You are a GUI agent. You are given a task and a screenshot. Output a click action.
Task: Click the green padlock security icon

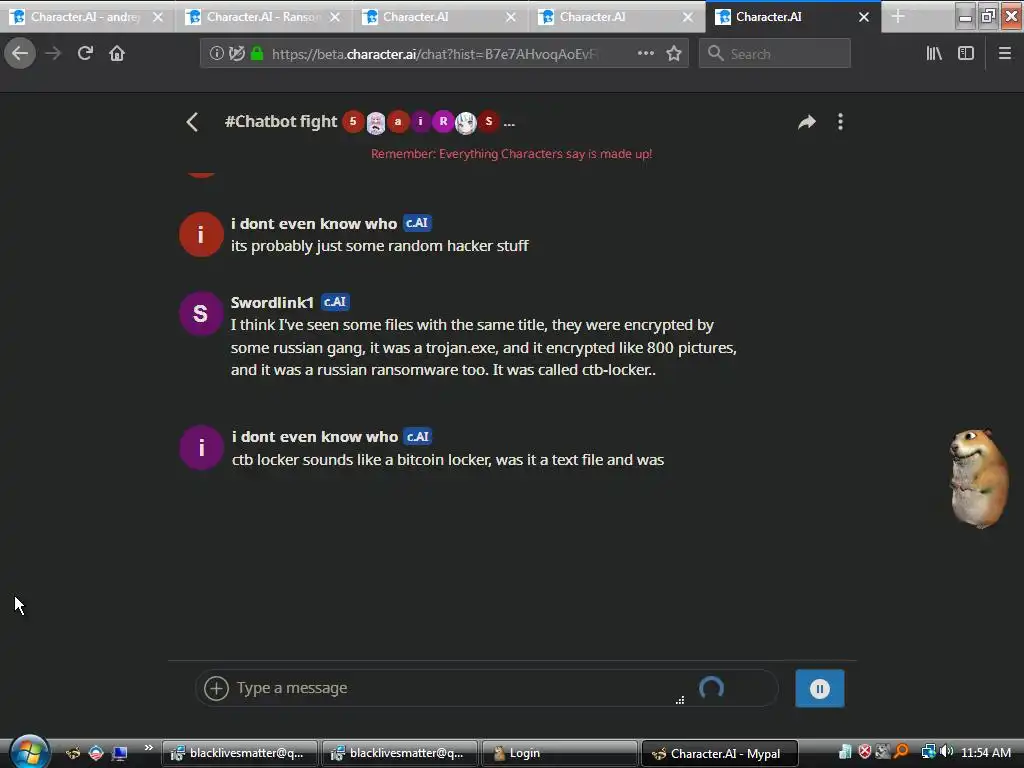[257, 54]
